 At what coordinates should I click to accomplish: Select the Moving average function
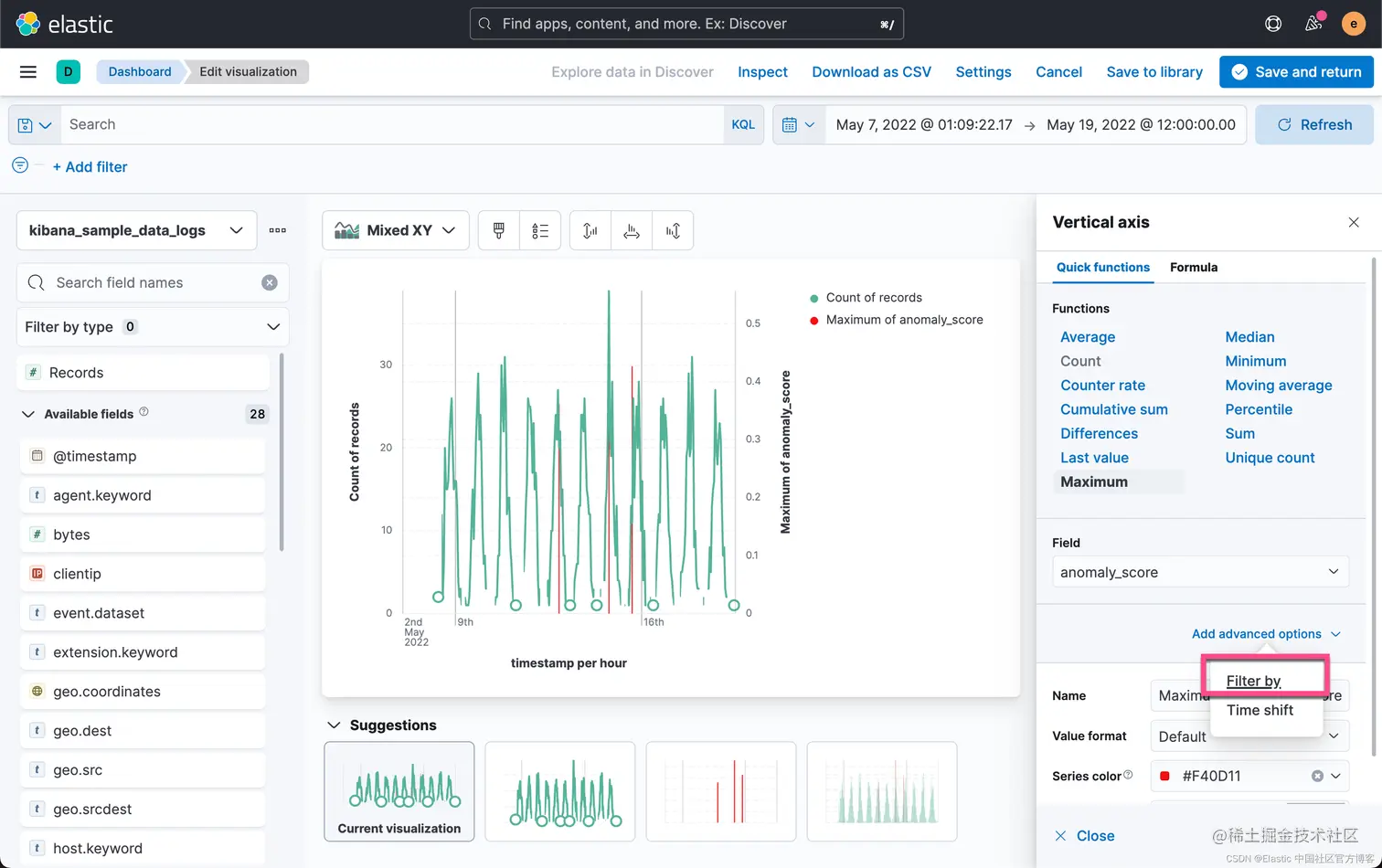[x=1278, y=385]
